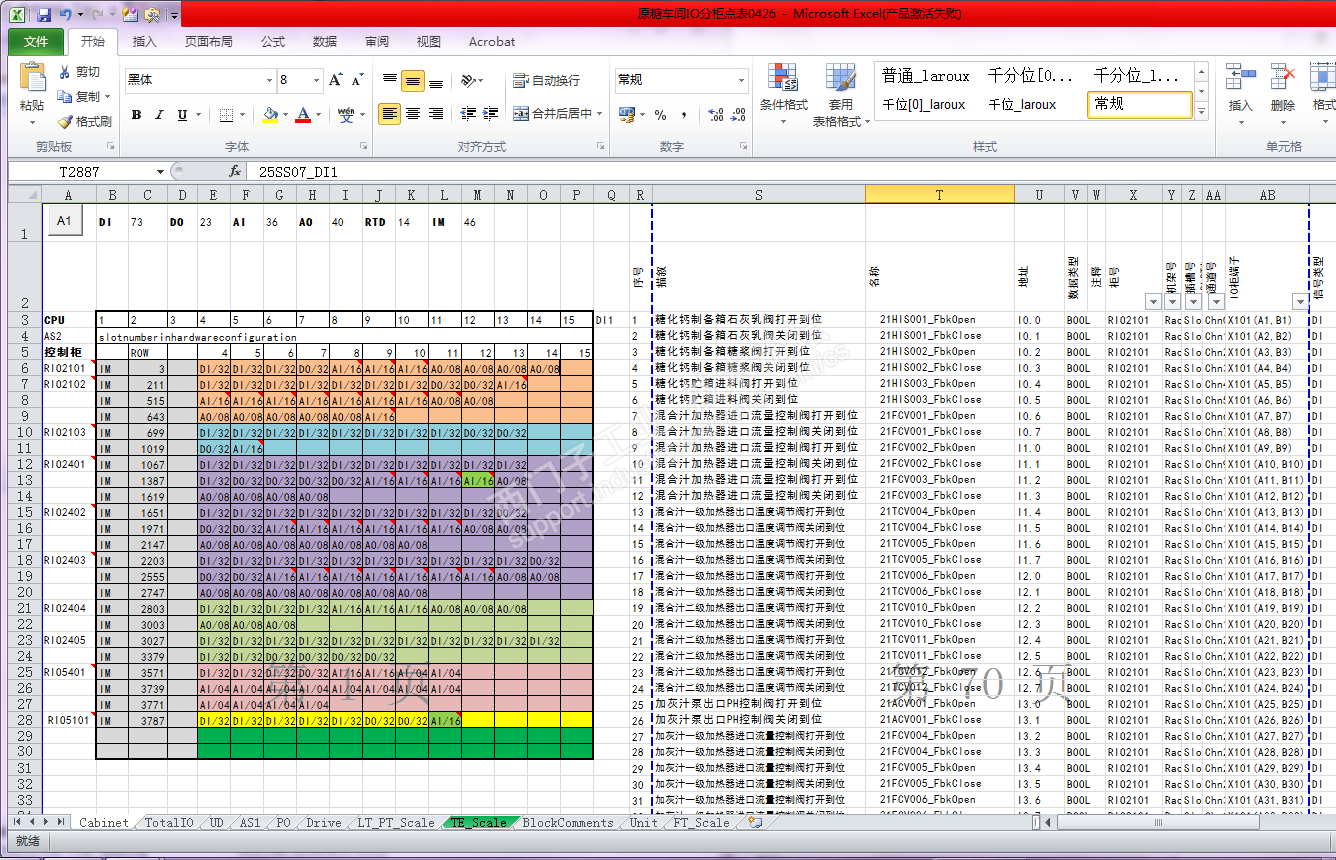Click the Increase Indent icon
This screenshot has width=1336, height=860.
click(x=491, y=114)
